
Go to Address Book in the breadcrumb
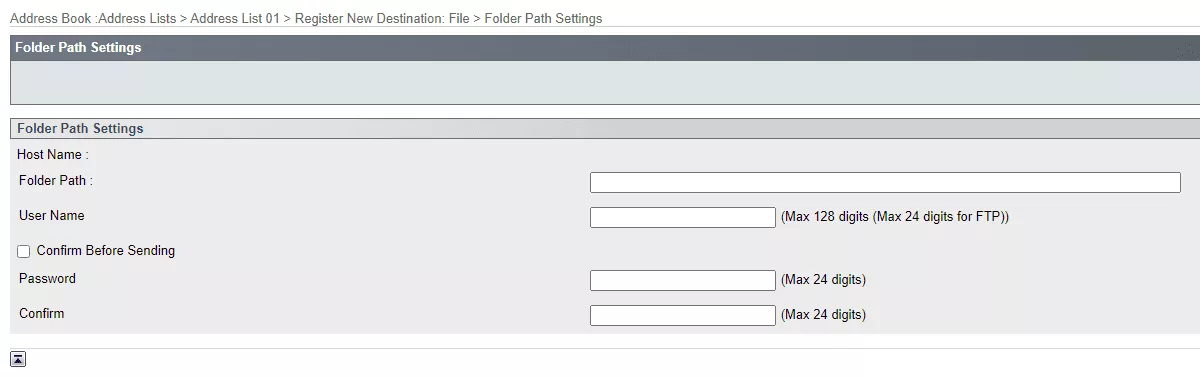(x=51, y=19)
